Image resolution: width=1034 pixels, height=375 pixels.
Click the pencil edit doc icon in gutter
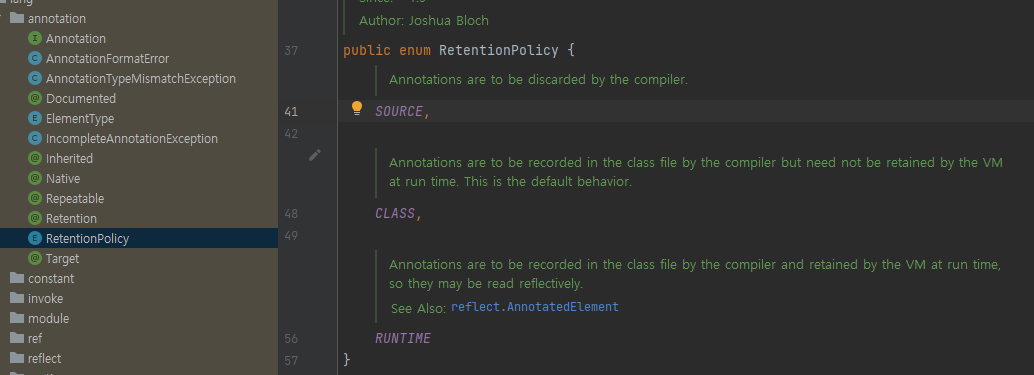[315, 155]
